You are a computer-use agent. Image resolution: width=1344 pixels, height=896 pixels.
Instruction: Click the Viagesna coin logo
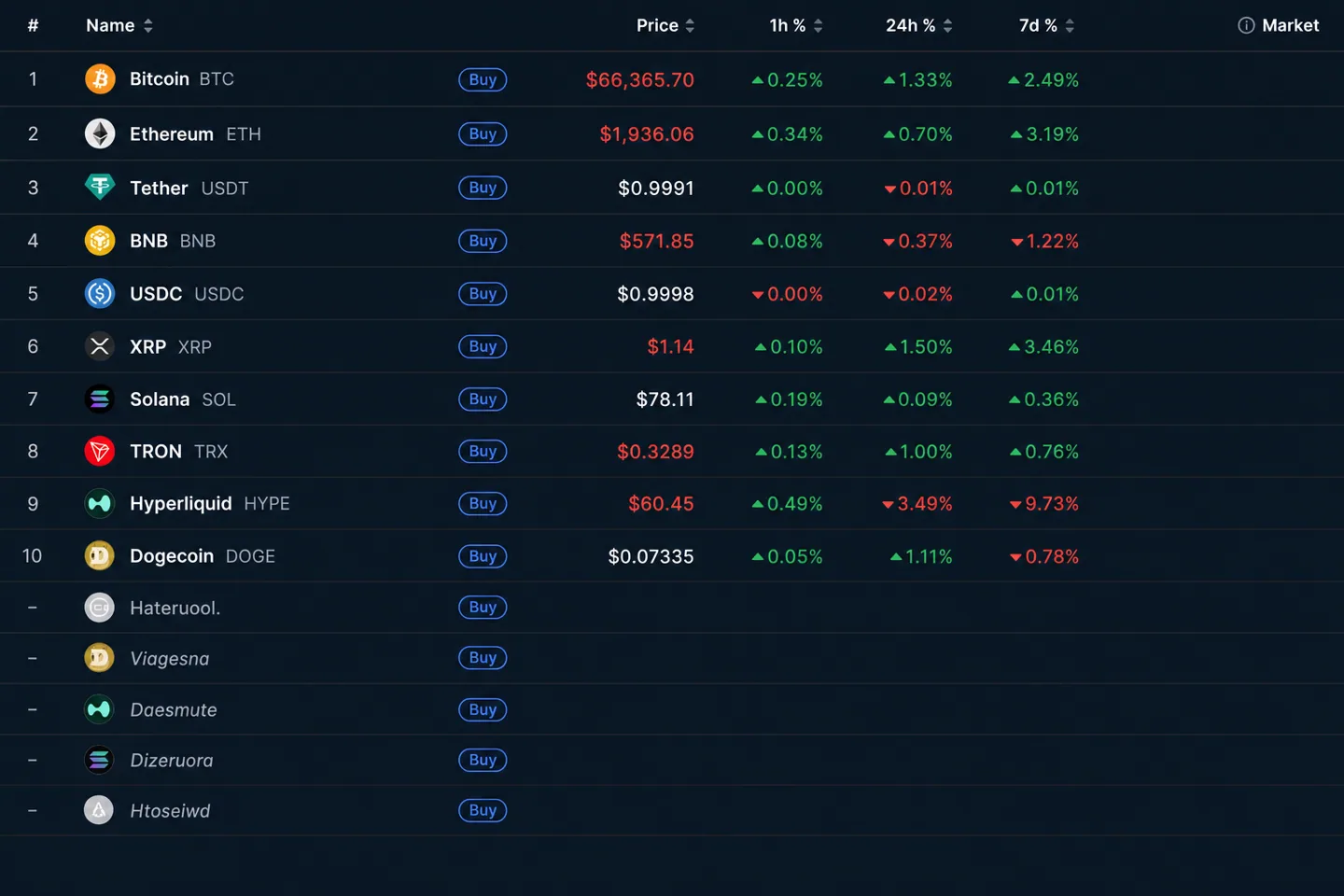tap(100, 658)
